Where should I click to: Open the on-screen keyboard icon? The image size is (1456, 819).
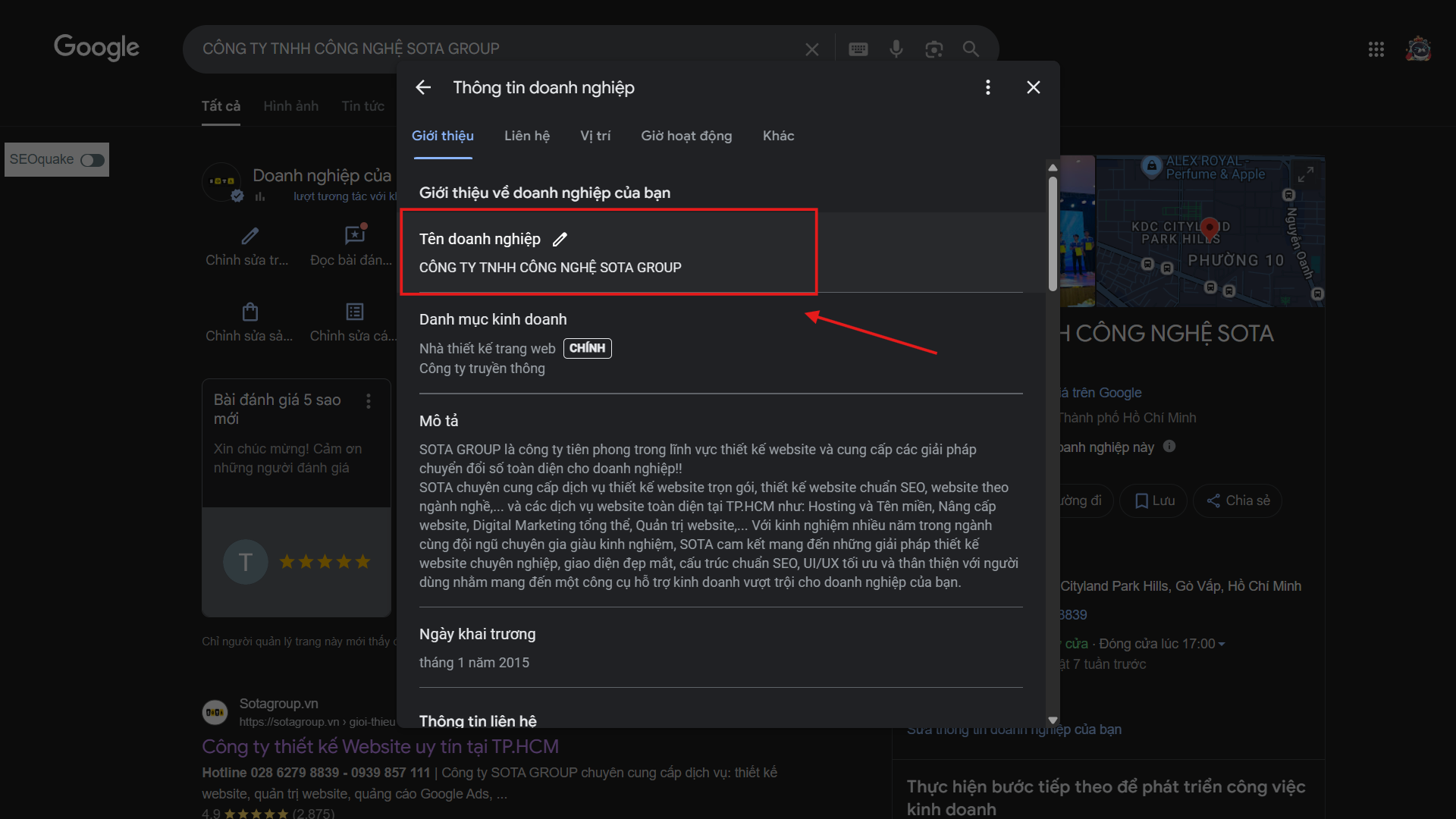[x=858, y=49]
